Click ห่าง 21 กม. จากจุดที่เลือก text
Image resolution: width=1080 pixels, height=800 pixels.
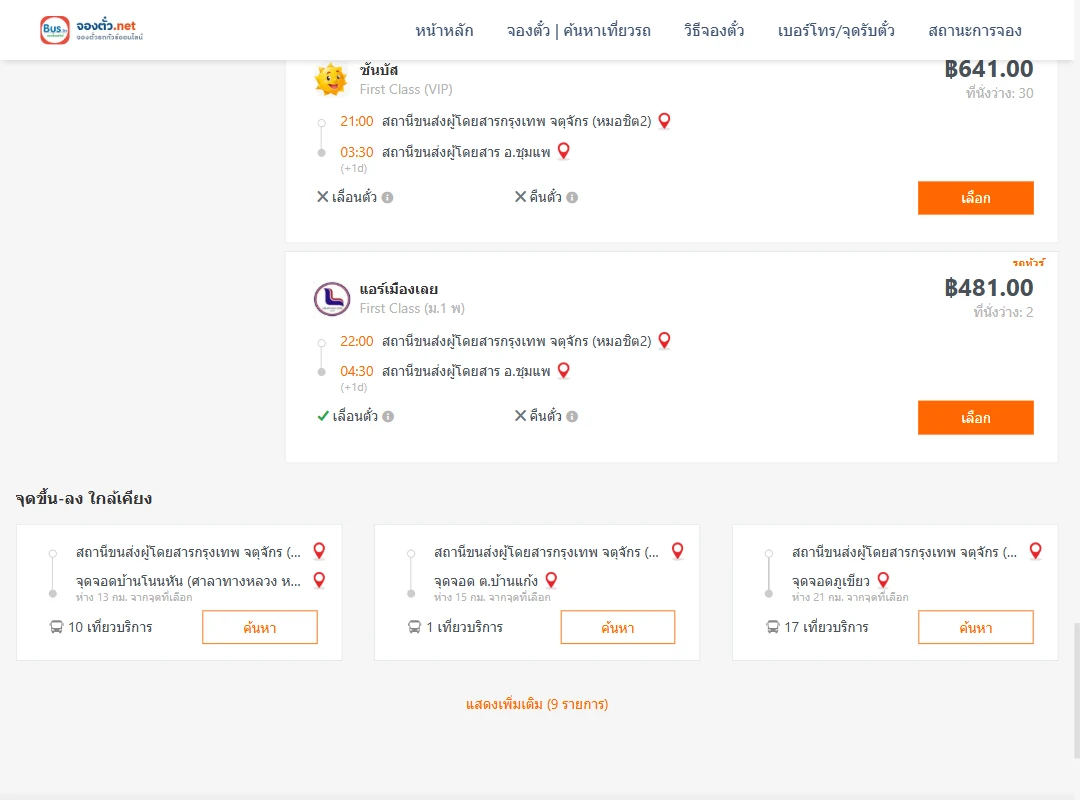click(x=850, y=597)
